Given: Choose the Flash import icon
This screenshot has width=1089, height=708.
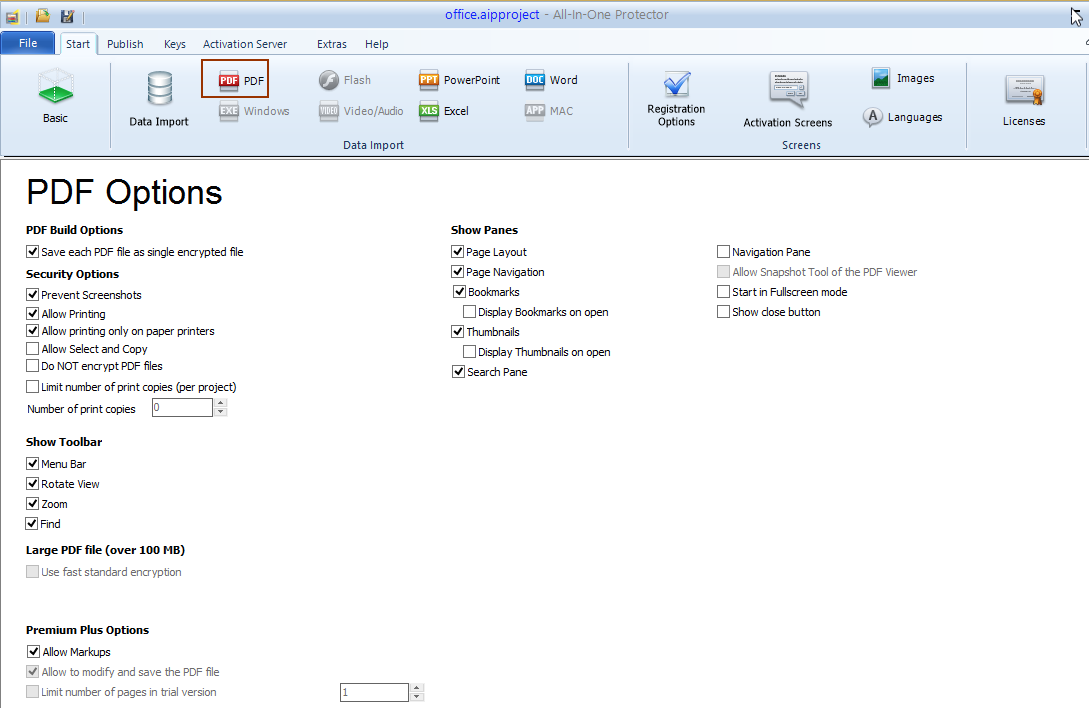Looking at the screenshot, I should click(329, 81).
